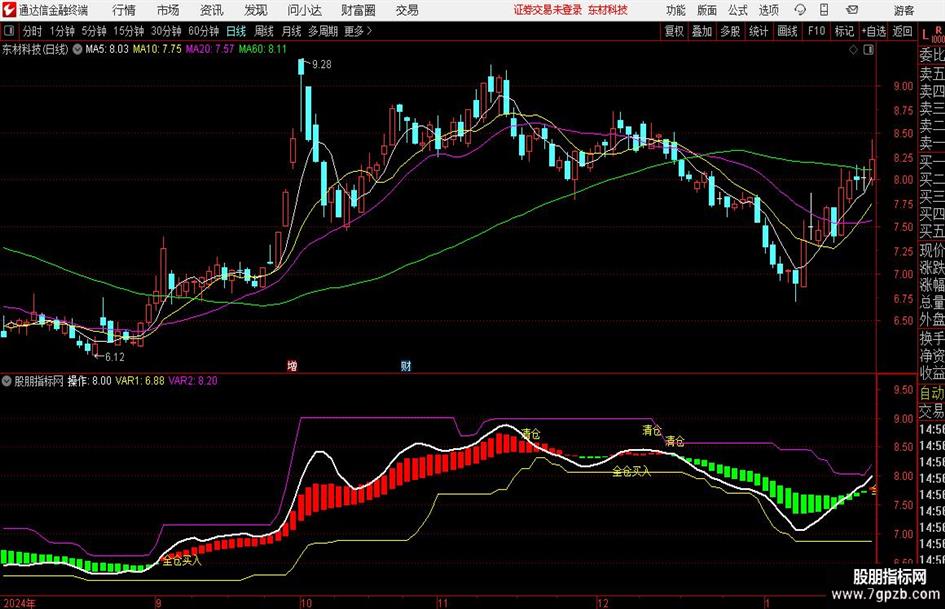The image size is (945, 609).
Task: Switch to 30分钟 period tab
Action: (166, 31)
